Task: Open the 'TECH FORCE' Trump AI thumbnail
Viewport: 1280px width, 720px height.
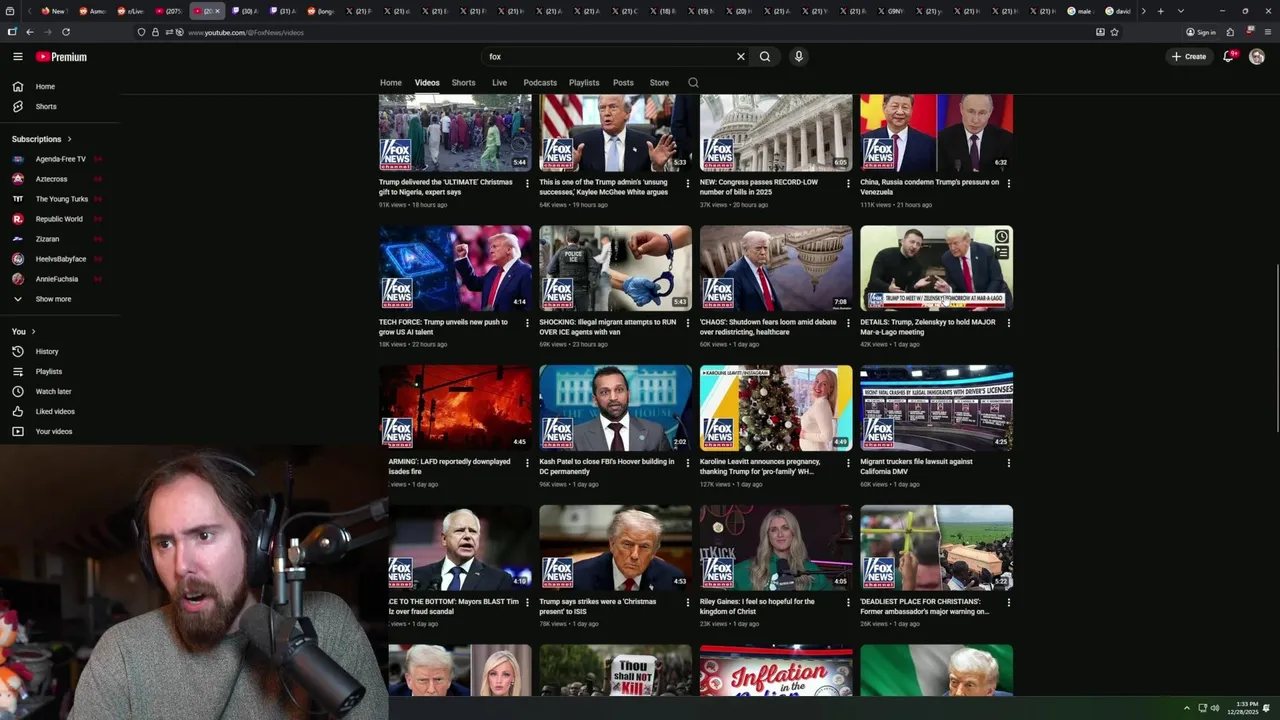Action: coord(455,268)
